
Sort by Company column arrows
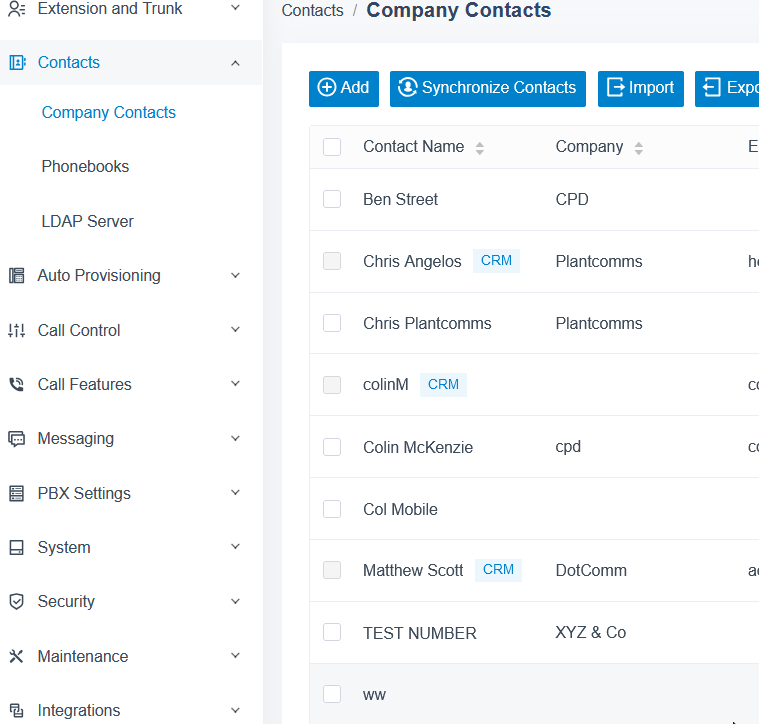coord(639,148)
